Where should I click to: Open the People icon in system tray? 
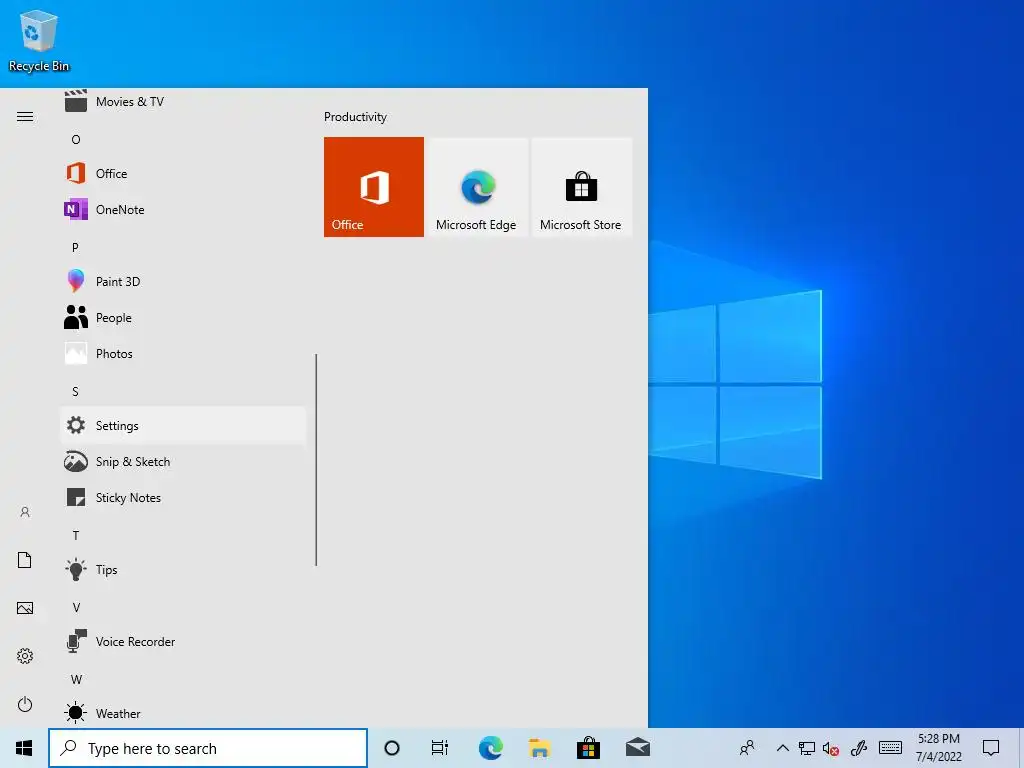click(x=747, y=748)
